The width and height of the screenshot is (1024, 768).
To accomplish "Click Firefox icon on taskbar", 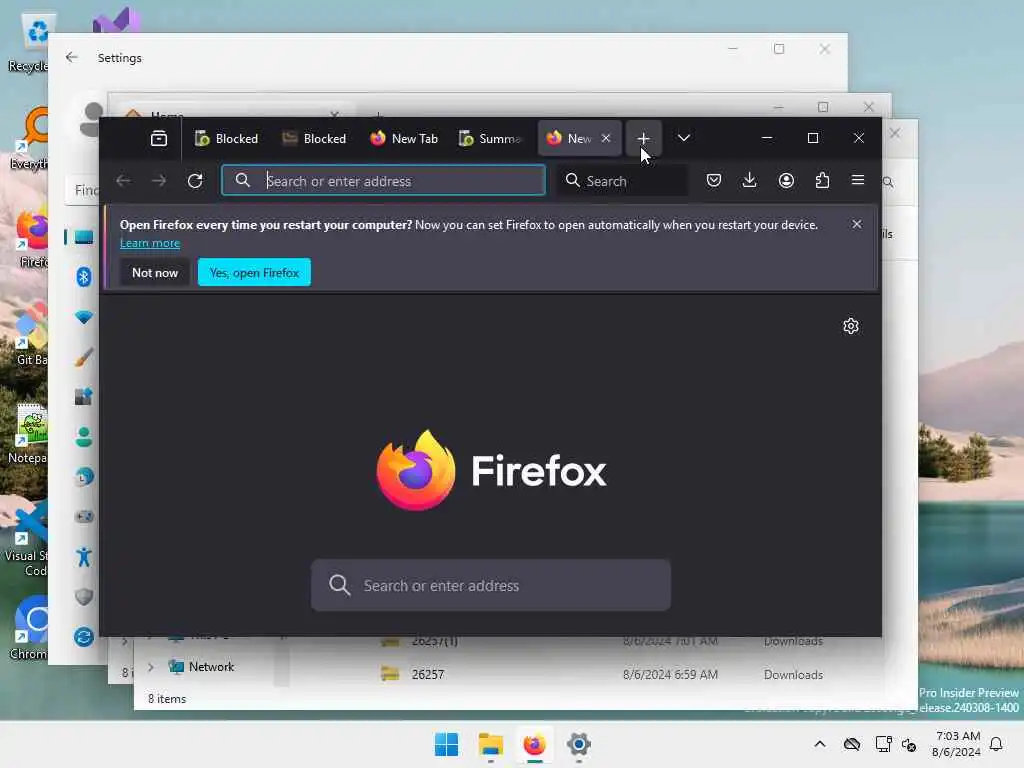I will (534, 744).
